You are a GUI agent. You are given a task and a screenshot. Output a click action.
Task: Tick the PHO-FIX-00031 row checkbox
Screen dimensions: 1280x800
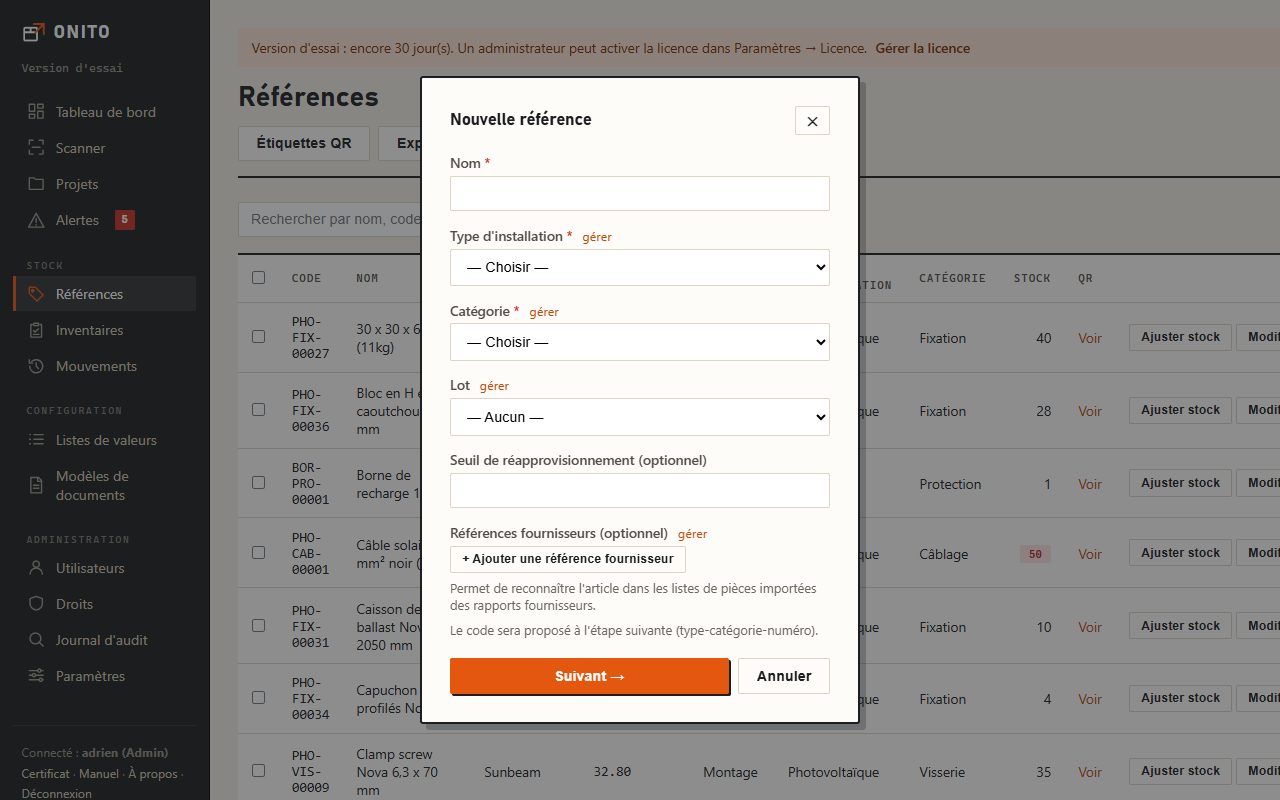(259, 625)
